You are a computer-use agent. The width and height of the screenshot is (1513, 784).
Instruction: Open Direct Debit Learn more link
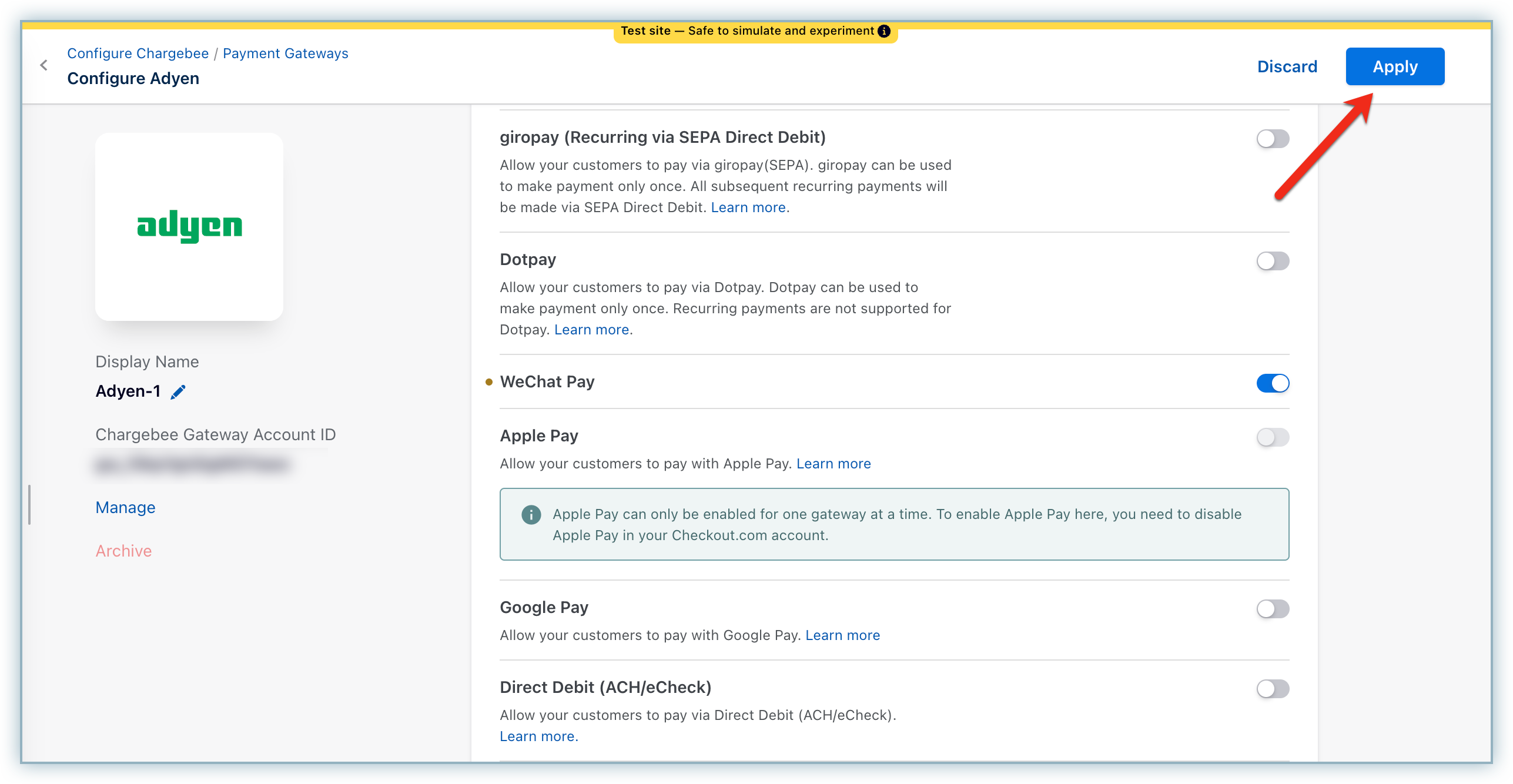[538, 736]
